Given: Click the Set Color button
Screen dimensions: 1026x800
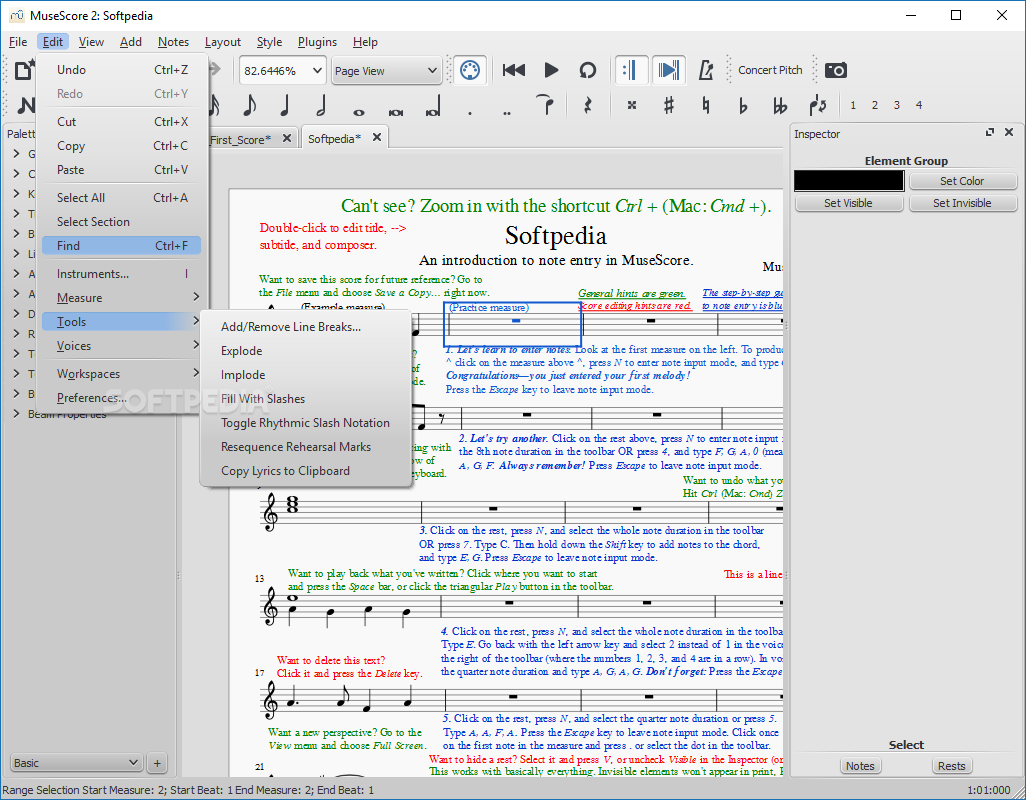Looking at the screenshot, I should pos(962,181).
